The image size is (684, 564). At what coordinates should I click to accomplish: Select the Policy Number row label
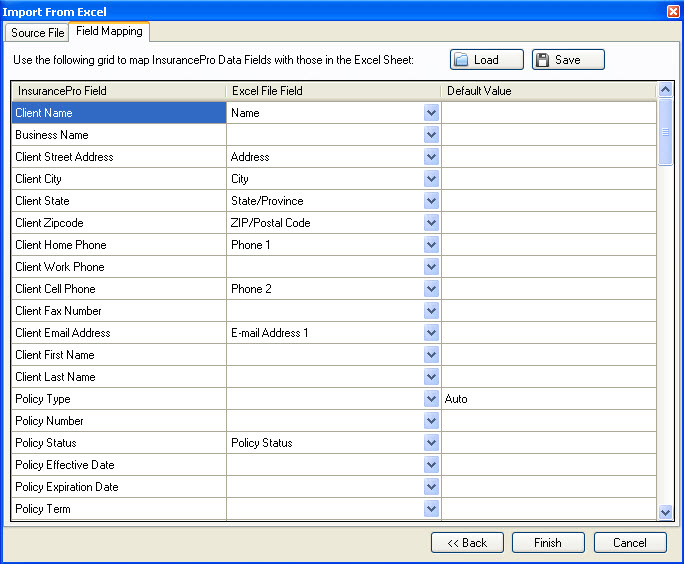point(119,420)
